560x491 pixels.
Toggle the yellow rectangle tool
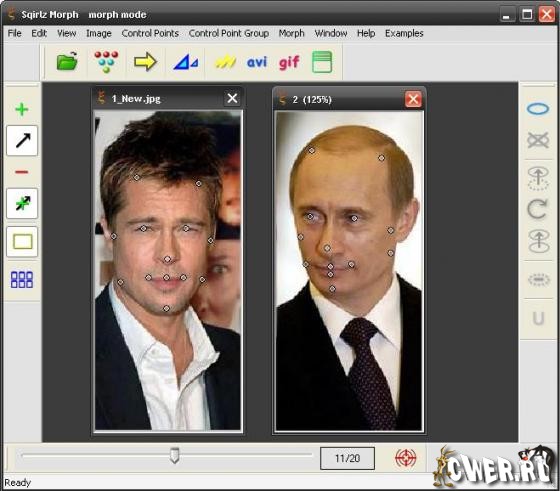coord(22,241)
